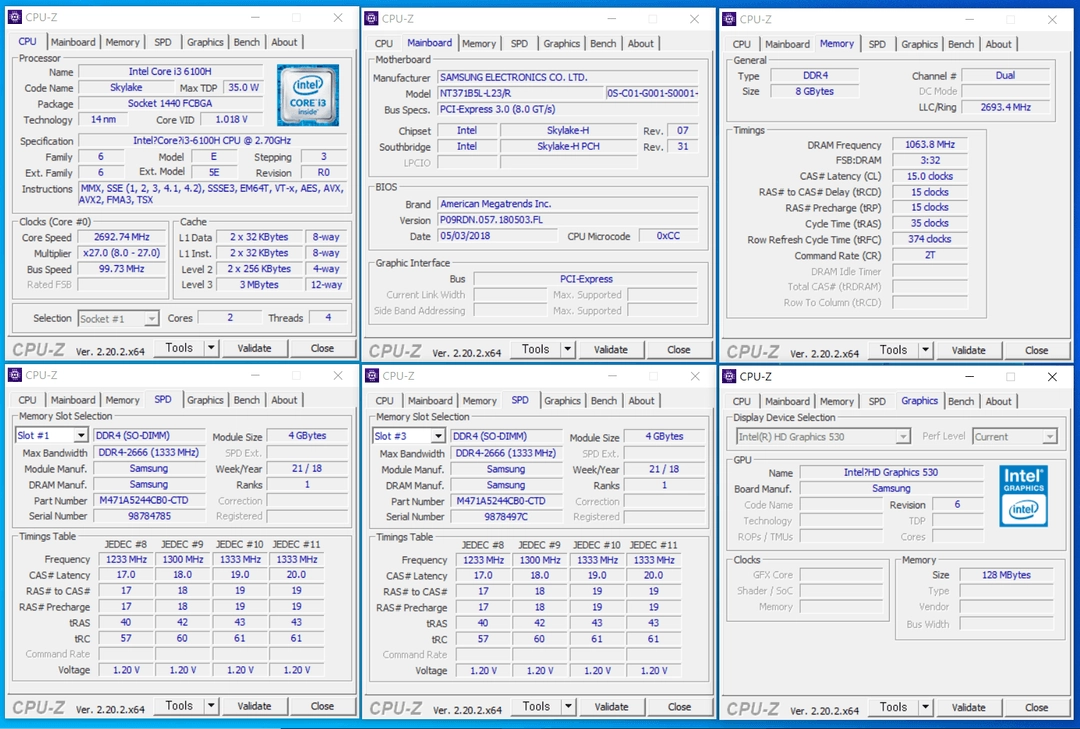Viewport: 1080px width, 729px height.
Task: Minimize the Graphics CPU-Z window
Action: point(969,376)
